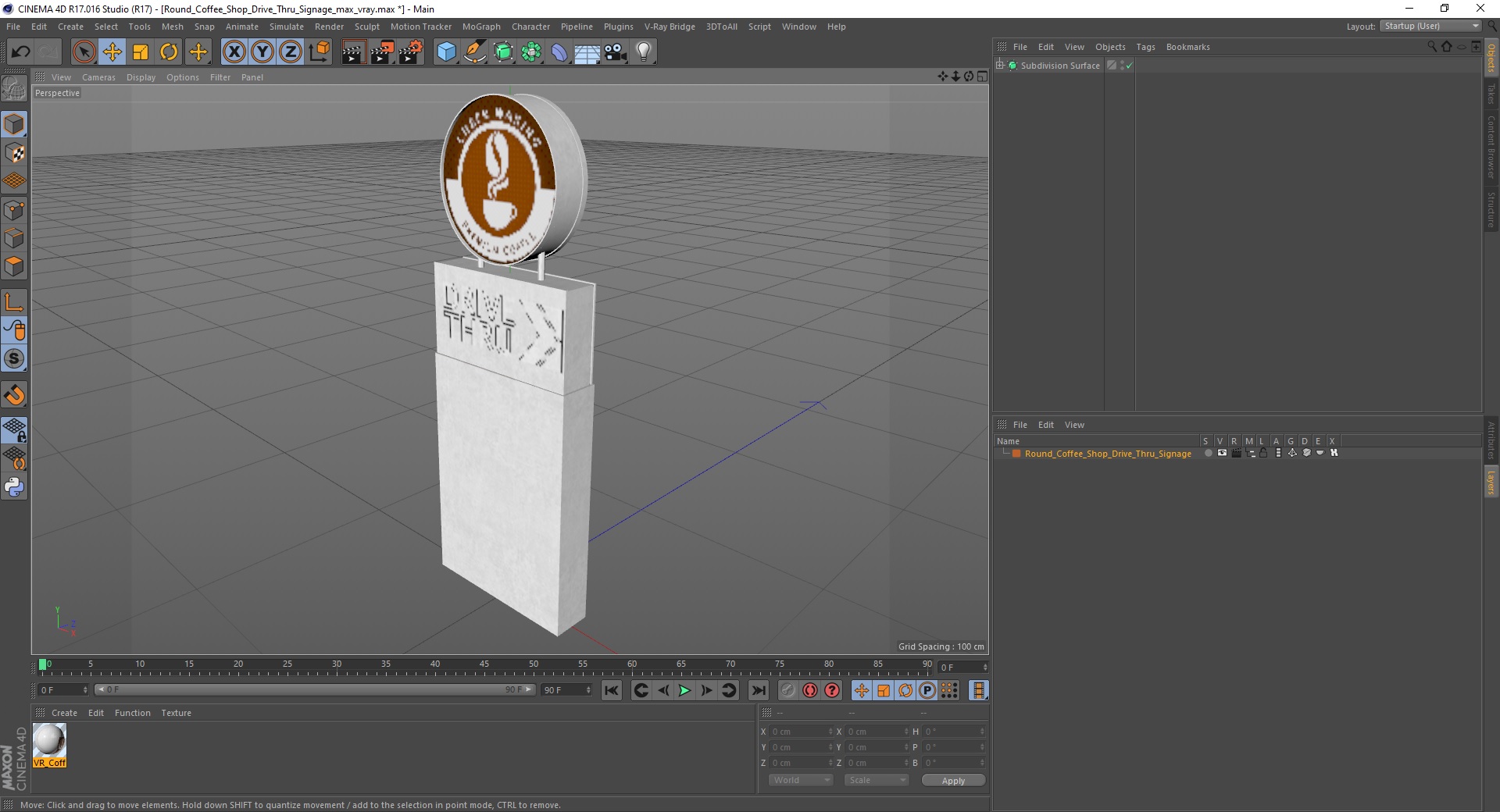The height and width of the screenshot is (812, 1500).
Task: Toggle Y axis lock
Action: click(262, 52)
